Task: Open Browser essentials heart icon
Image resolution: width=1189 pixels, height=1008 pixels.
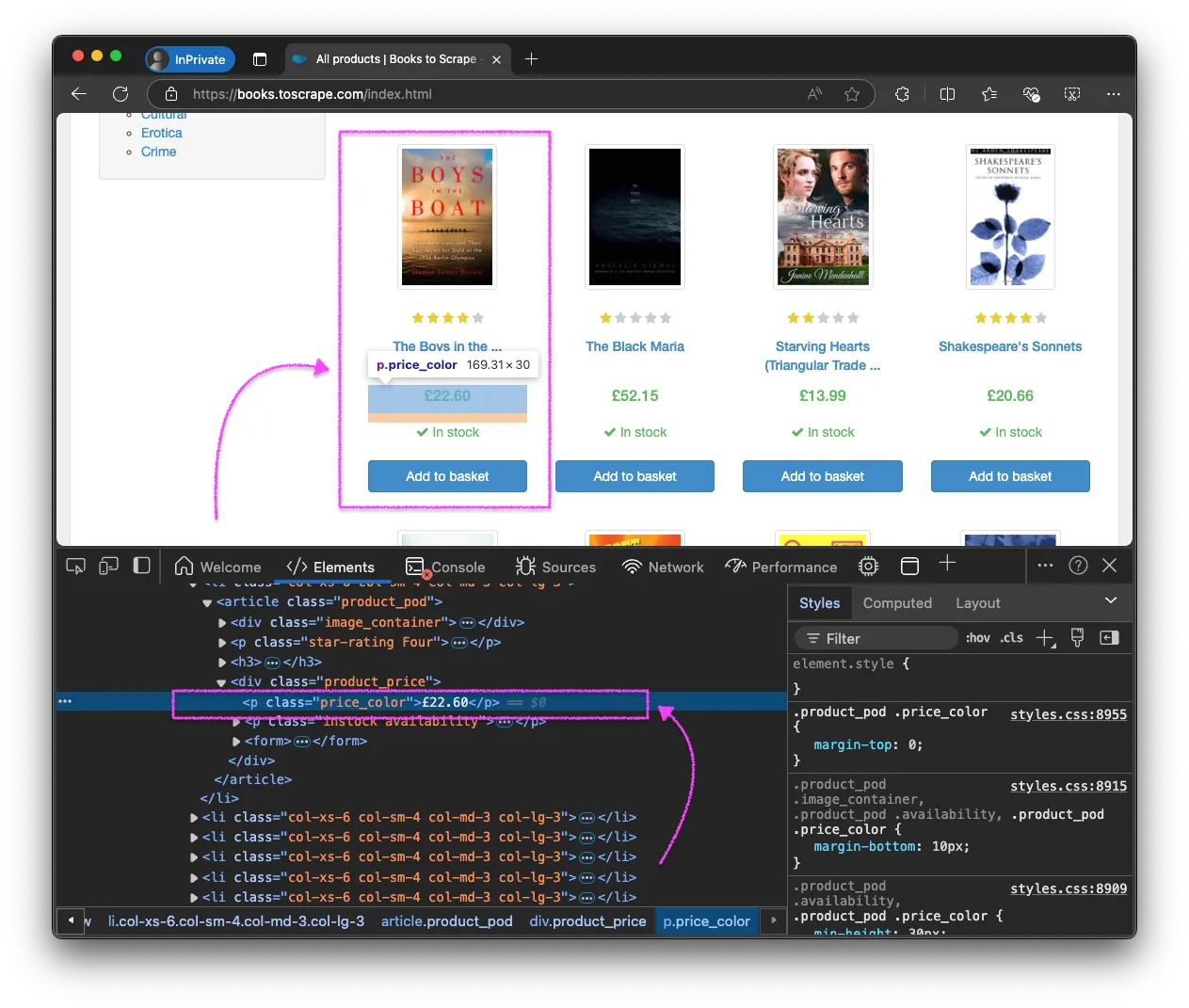Action: (x=1031, y=94)
